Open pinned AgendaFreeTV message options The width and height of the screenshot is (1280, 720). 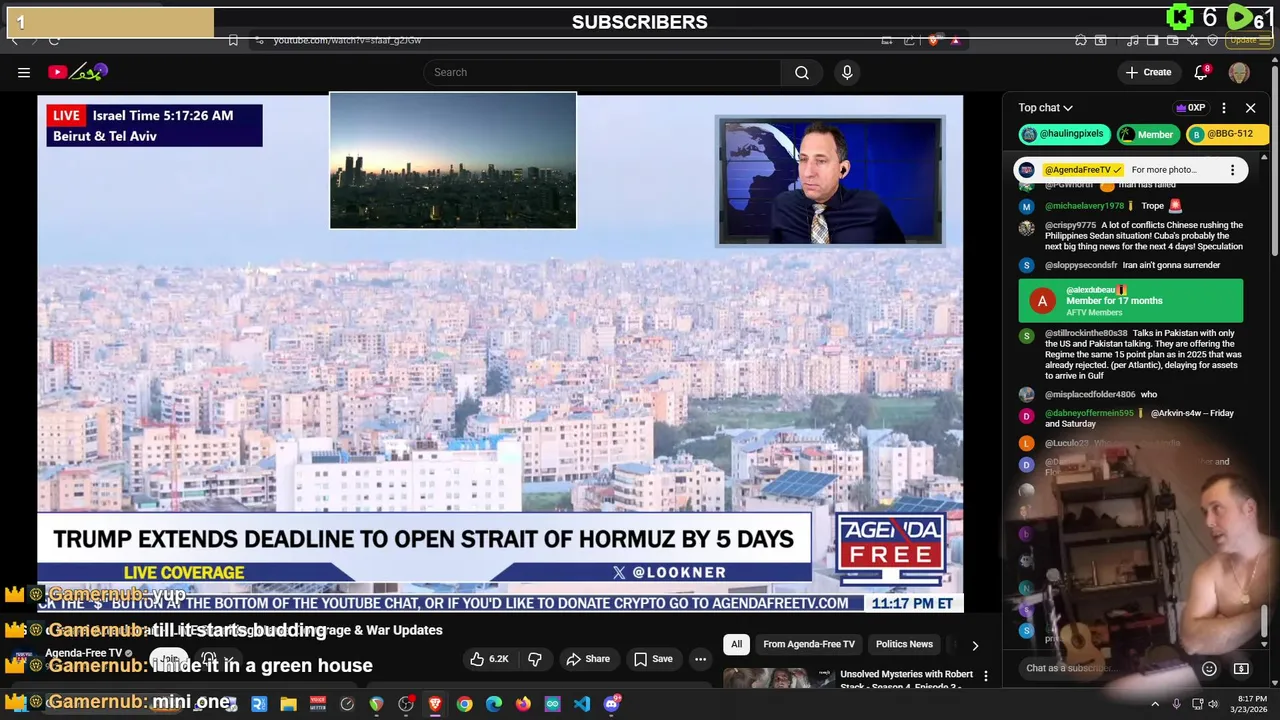click(x=1232, y=170)
